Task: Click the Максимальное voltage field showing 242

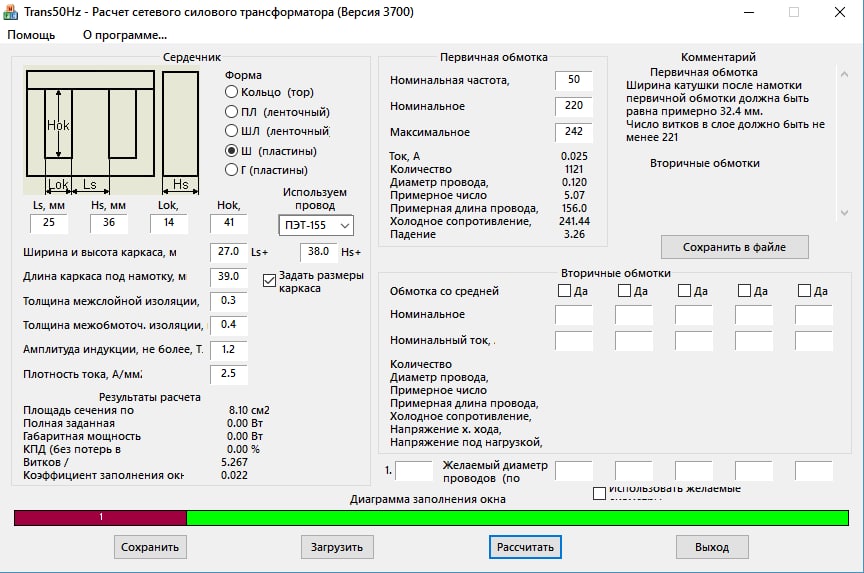Action: pos(574,132)
